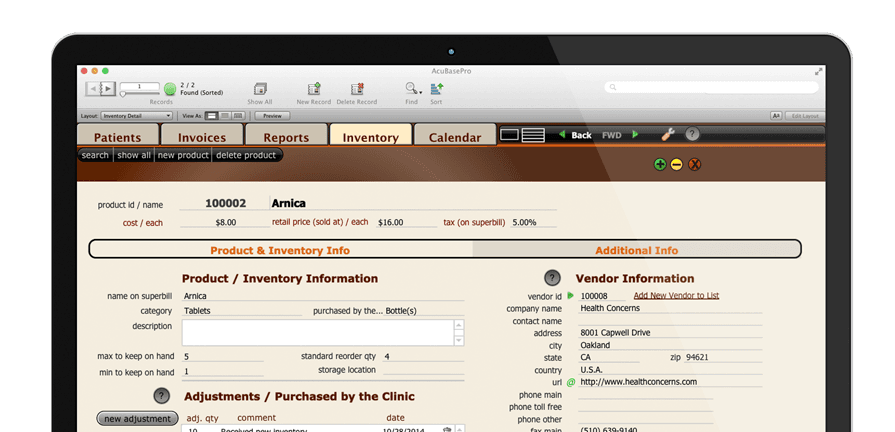
Task: Click the green FWD arrow
Action: click(635, 135)
